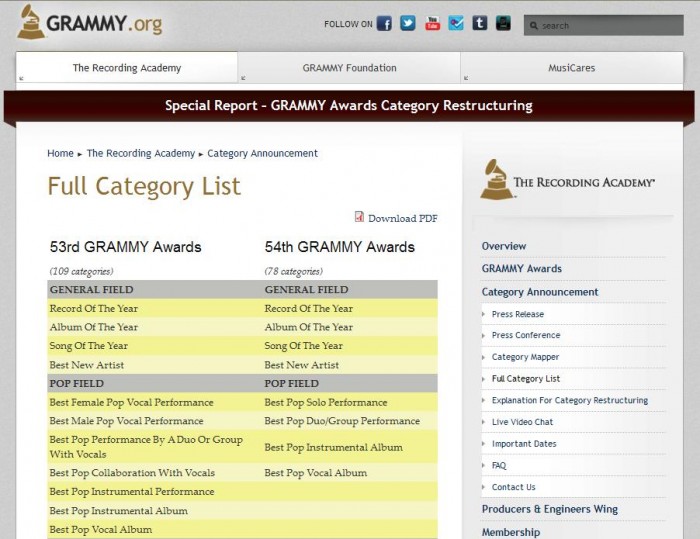Click the arrow bullet beside Contact Us
The height and width of the screenshot is (539, 700).
[483, 487]
